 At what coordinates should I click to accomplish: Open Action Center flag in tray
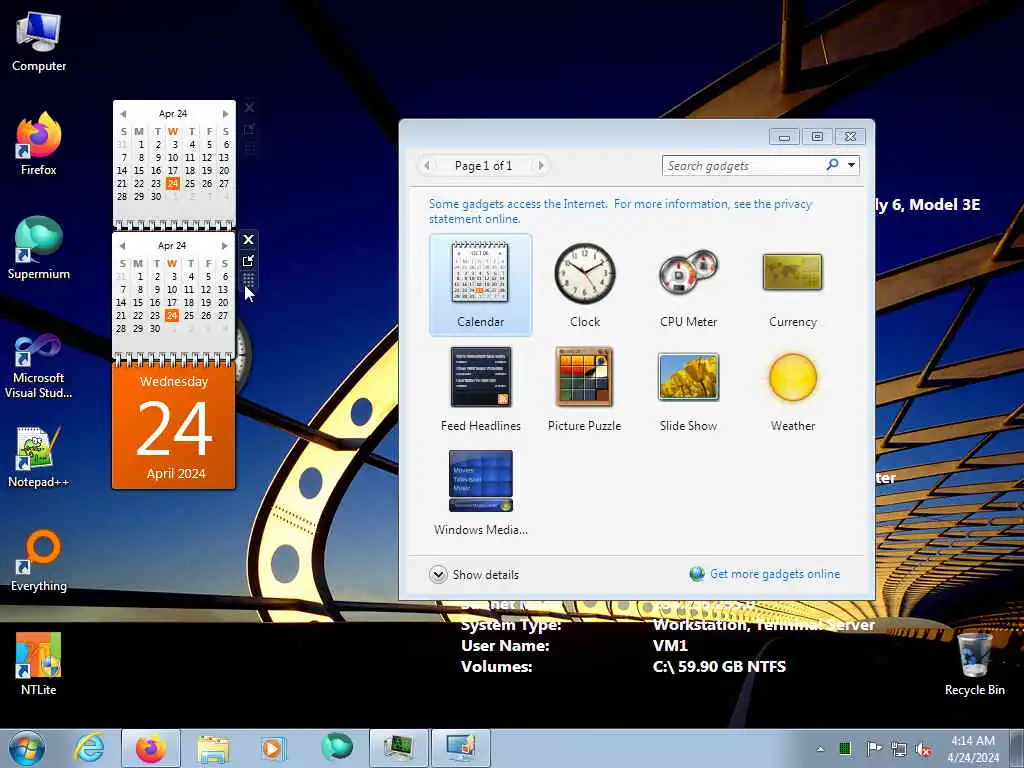pyautogui.click(x=873, y=749)
